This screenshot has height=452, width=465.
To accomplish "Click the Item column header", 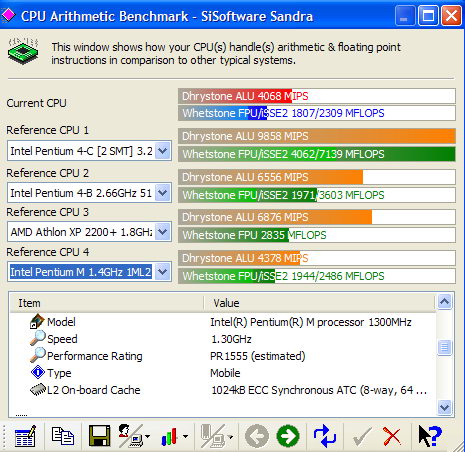I will (x=106, y=303).
